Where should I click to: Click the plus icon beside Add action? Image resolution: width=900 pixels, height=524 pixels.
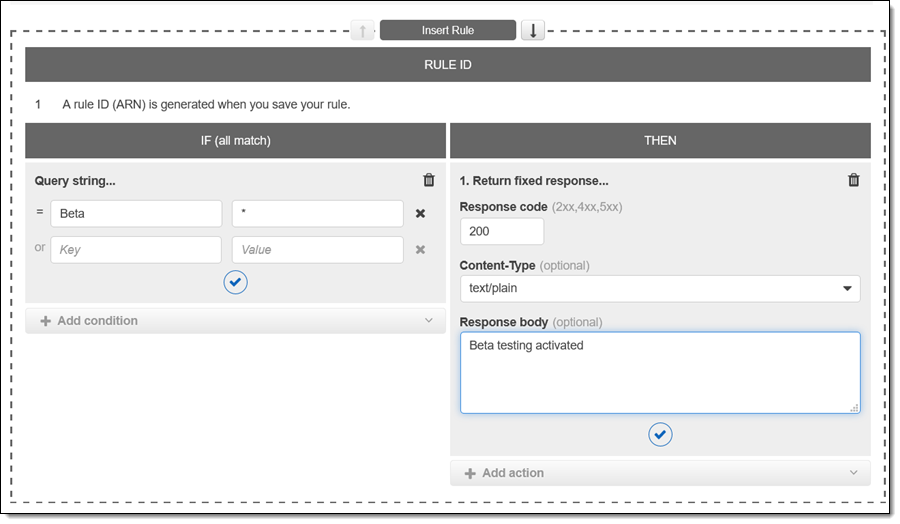click(470, 473)
